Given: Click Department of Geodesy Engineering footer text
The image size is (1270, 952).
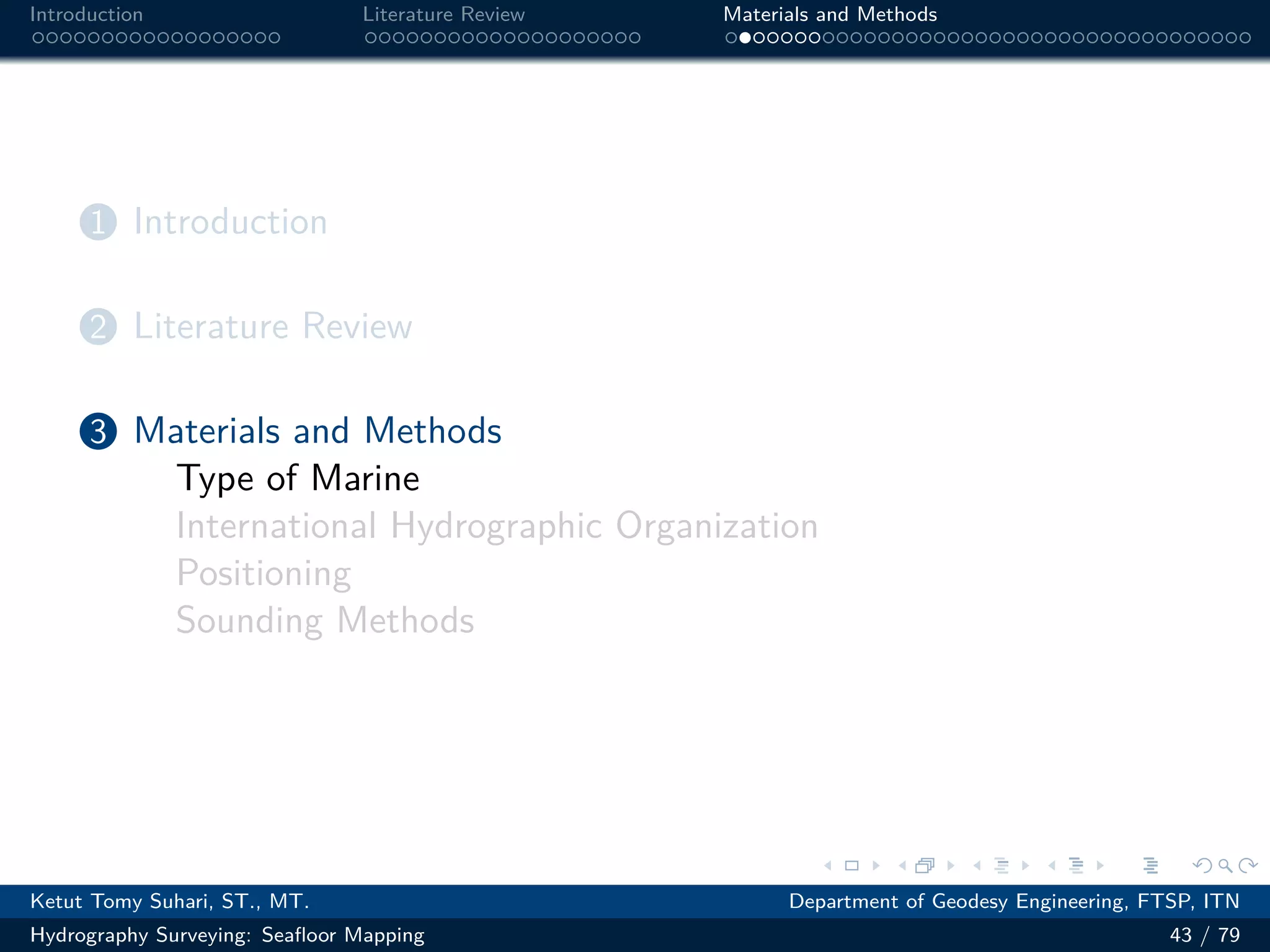Looking at the screenshot, I should (x=1015, y=901).
